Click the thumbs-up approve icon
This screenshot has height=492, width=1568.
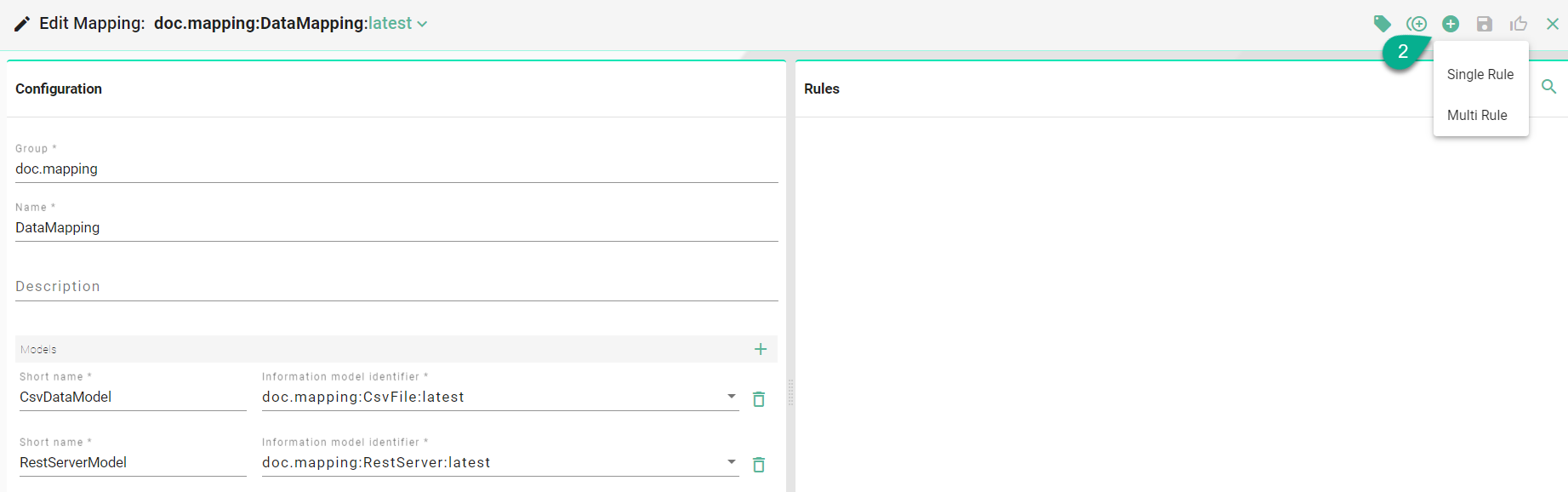(x=1519, y=24)
